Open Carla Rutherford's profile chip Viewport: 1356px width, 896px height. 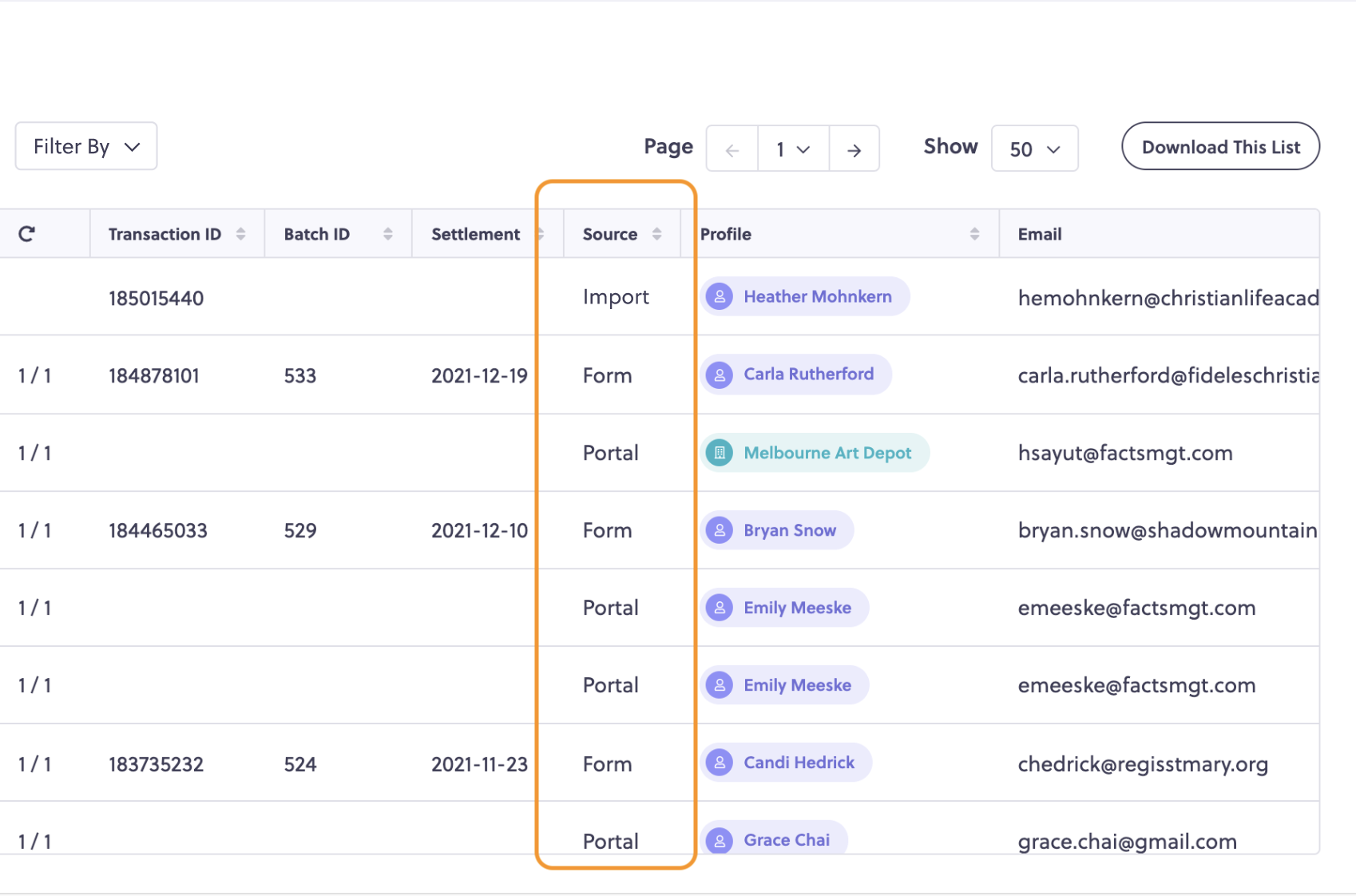[x=795, y=374]
